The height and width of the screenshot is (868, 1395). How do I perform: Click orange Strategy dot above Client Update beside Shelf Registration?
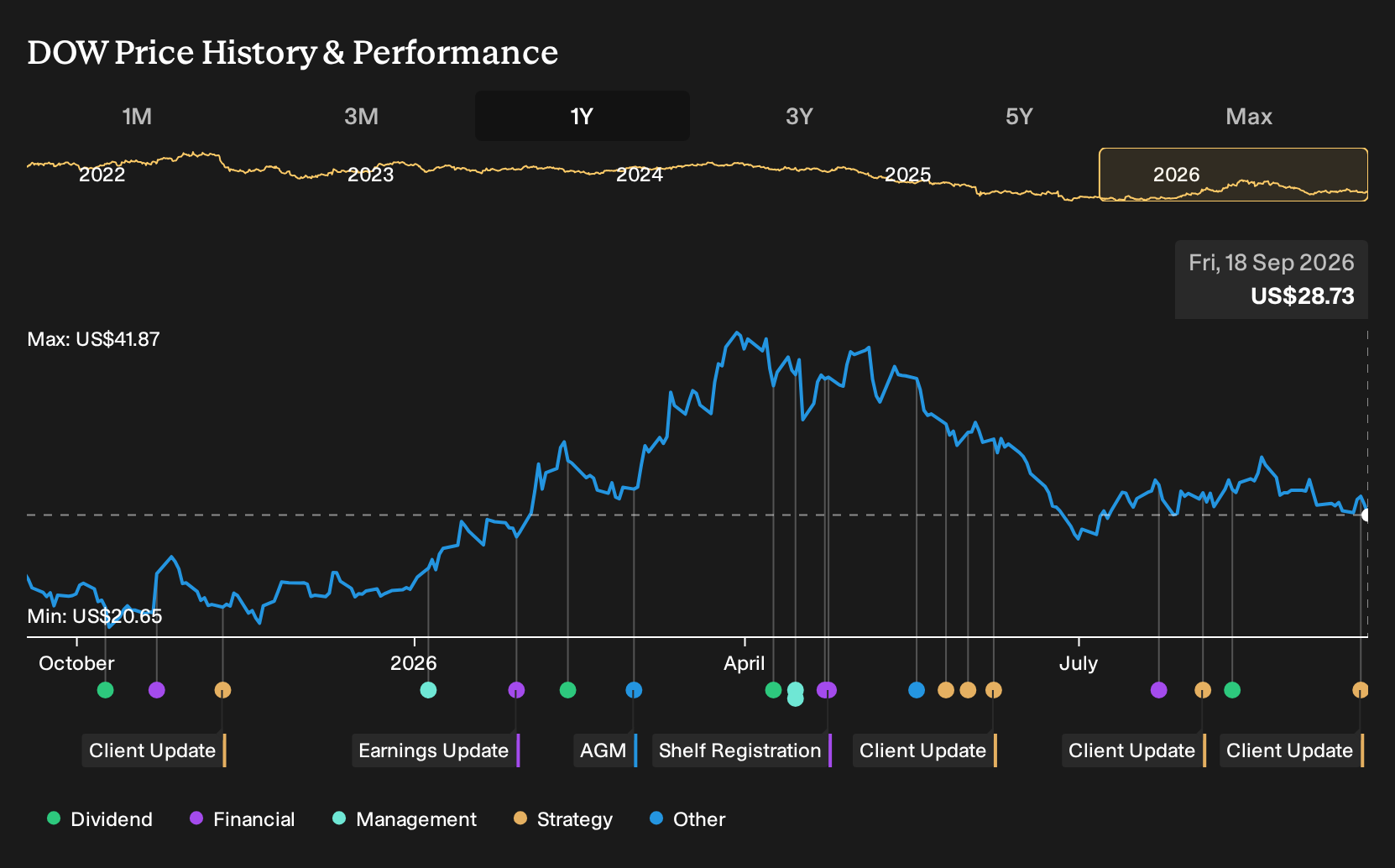(x=994, y=690)
